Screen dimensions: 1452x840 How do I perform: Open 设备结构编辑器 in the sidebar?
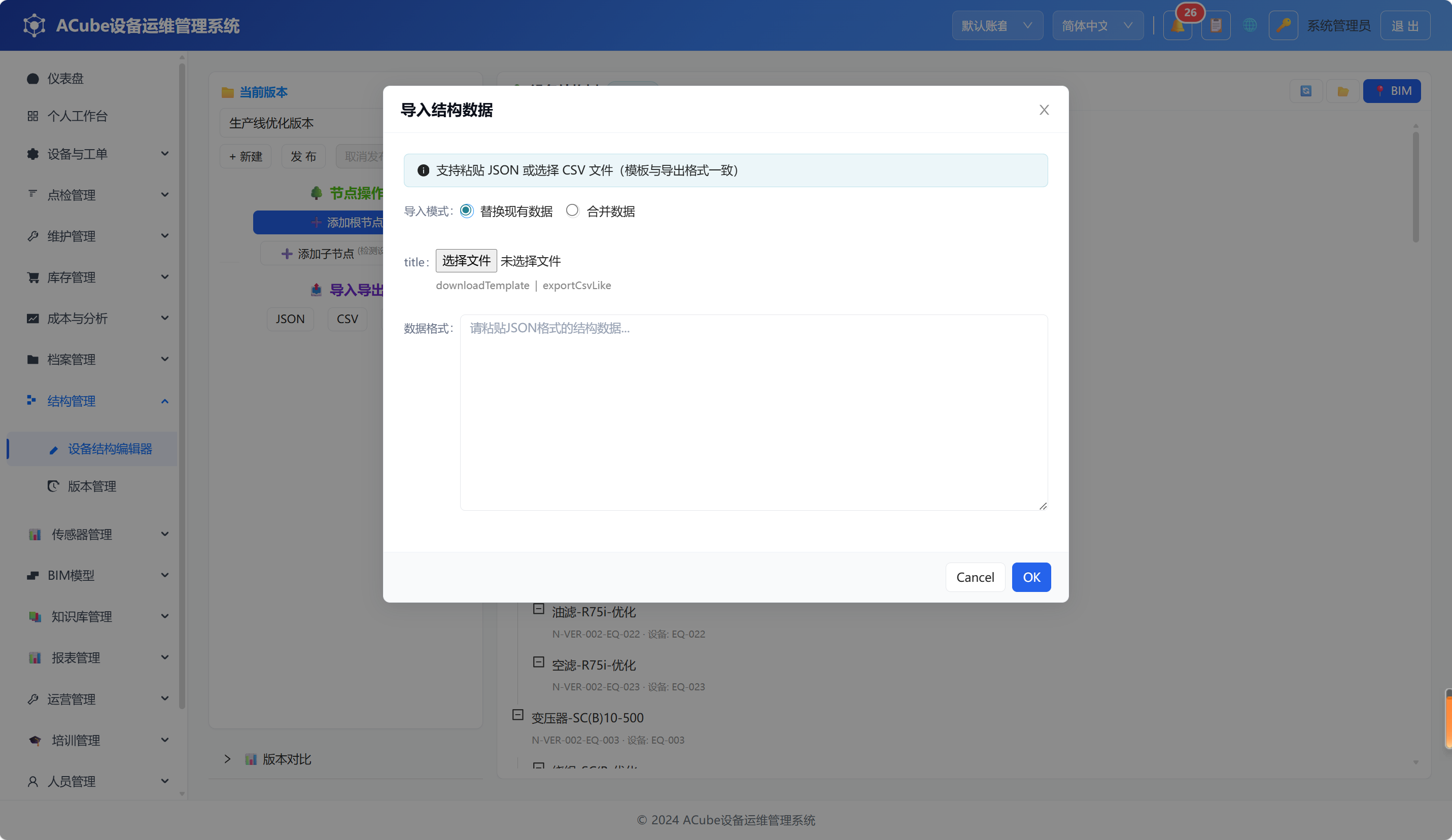[x=93, y=449]
